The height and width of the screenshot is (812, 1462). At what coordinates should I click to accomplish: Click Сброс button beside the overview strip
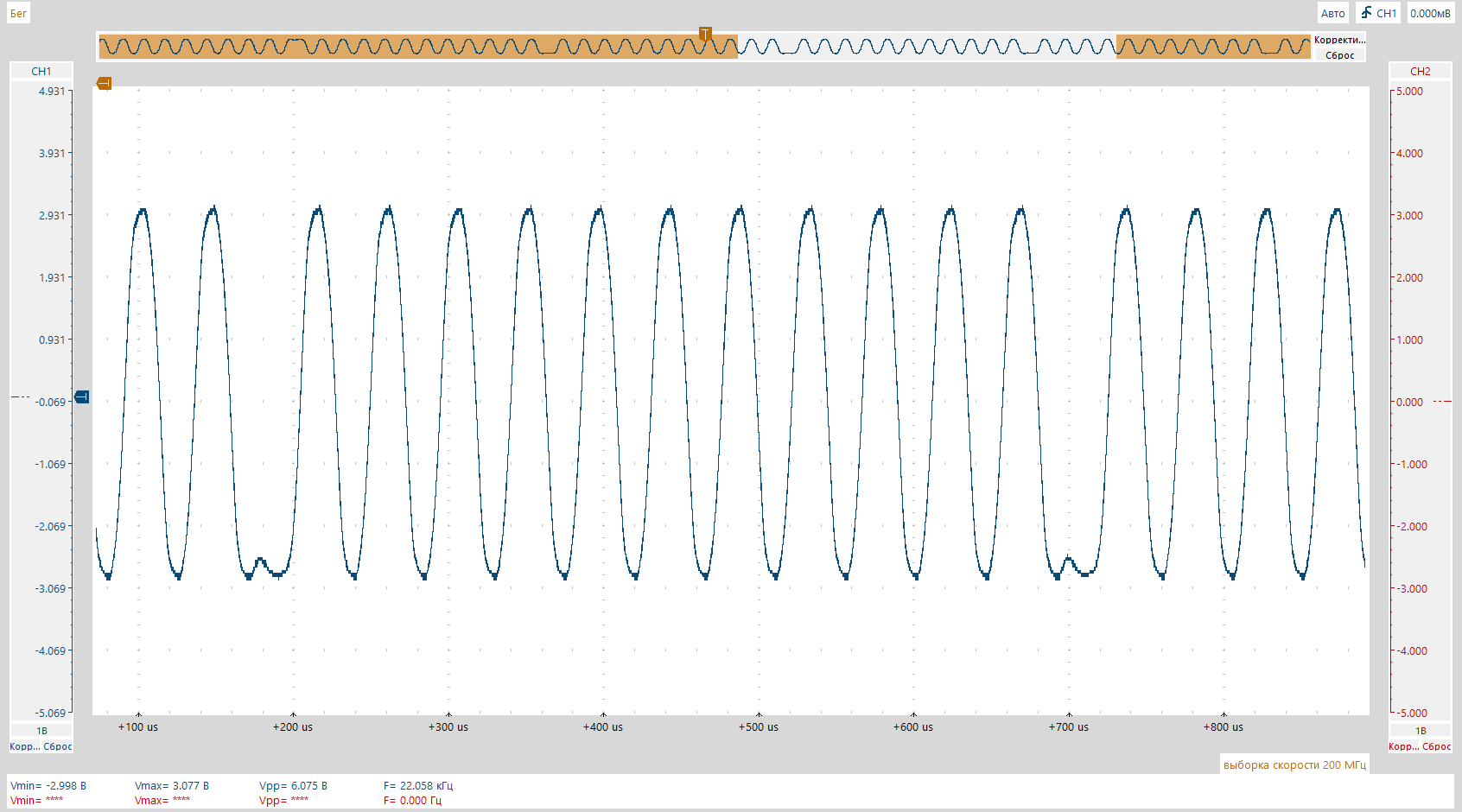[1339, 55]
